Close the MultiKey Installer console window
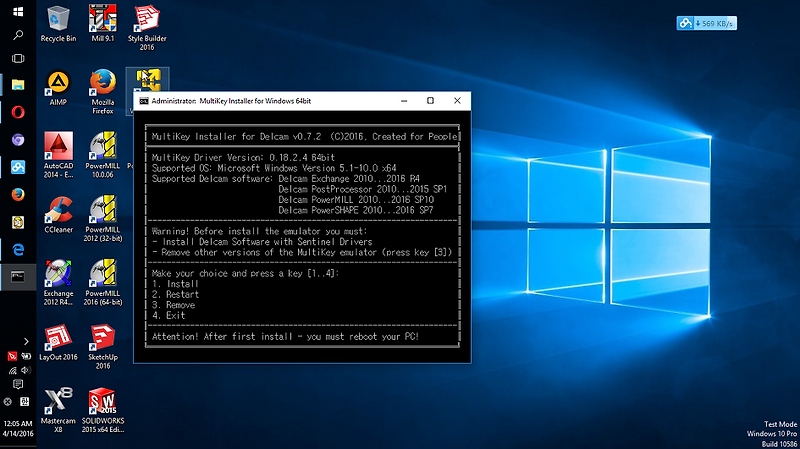This screenshot has width=800, height=449. (x=457, y=101)
